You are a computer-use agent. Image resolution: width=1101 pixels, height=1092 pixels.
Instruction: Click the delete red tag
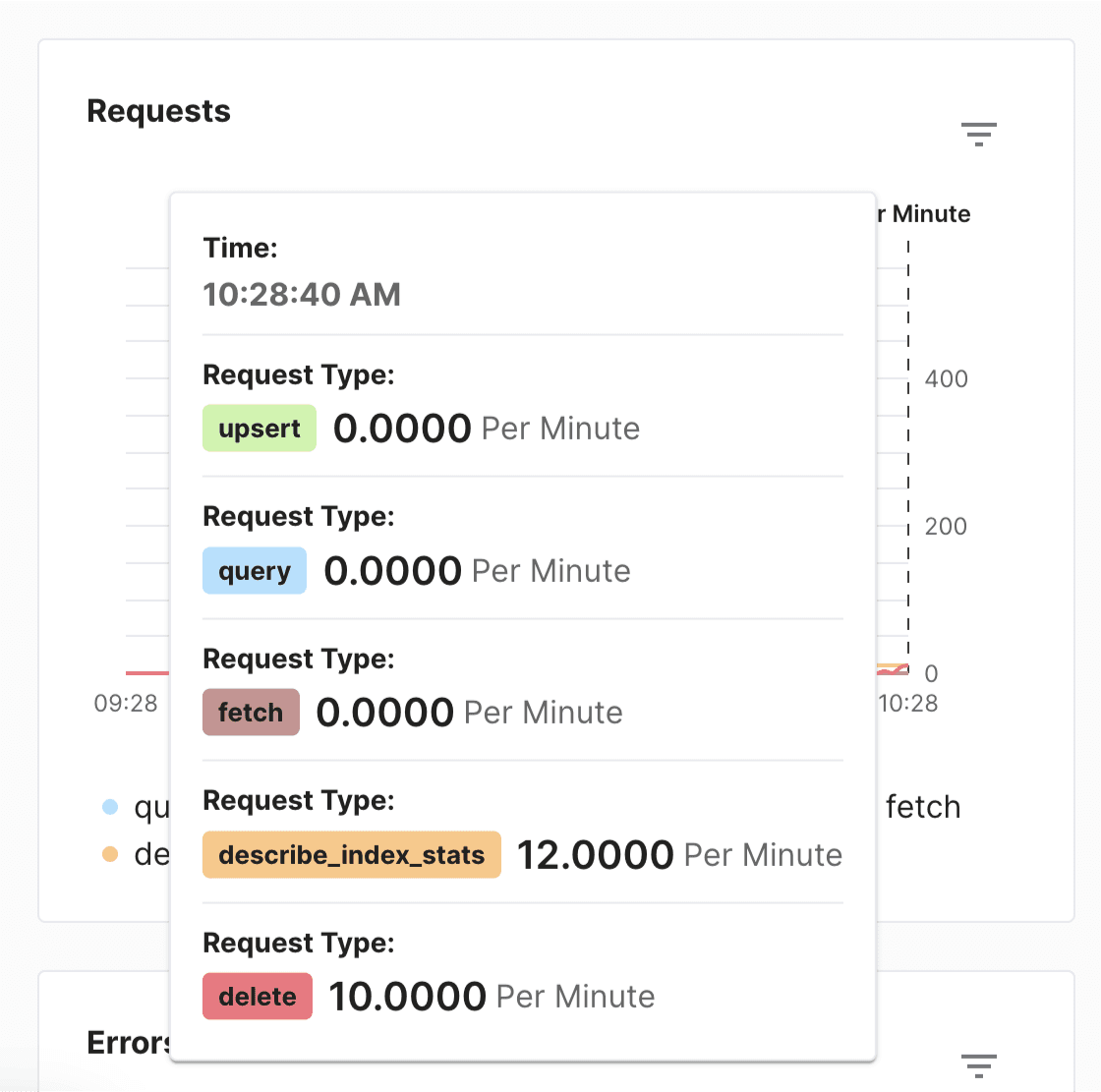[x=257, y=996]
